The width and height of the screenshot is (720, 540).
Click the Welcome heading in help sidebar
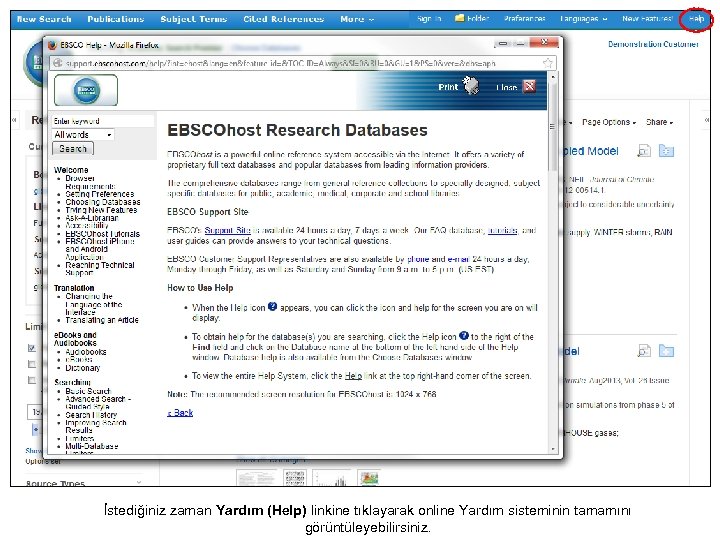[x=71, y=170]
